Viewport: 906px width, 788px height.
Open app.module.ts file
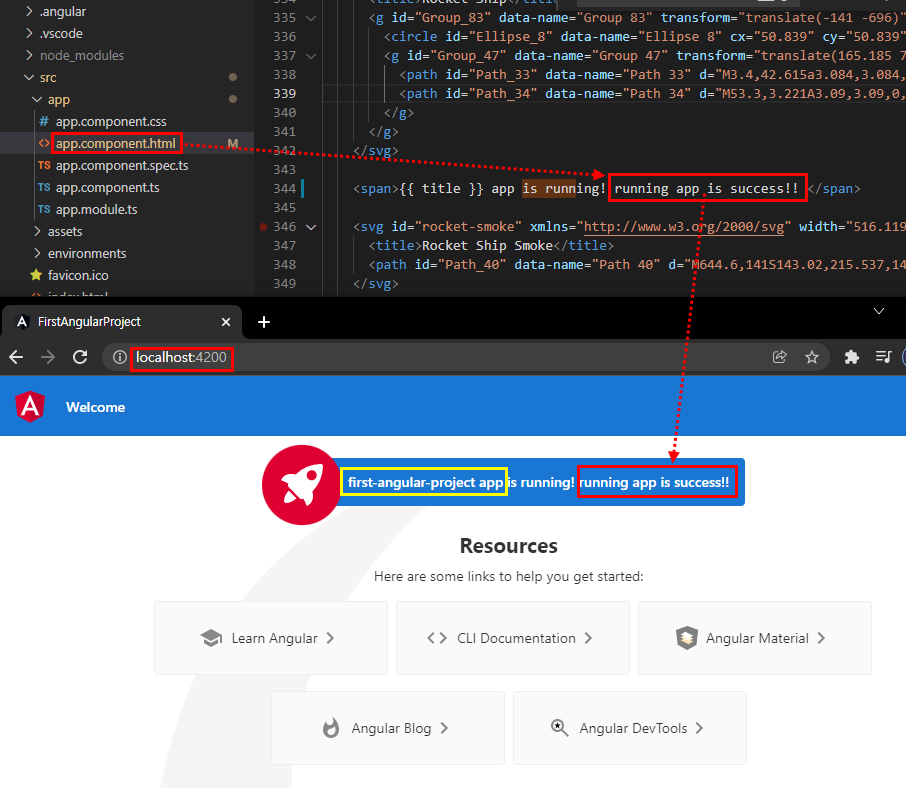pos(96,209)
